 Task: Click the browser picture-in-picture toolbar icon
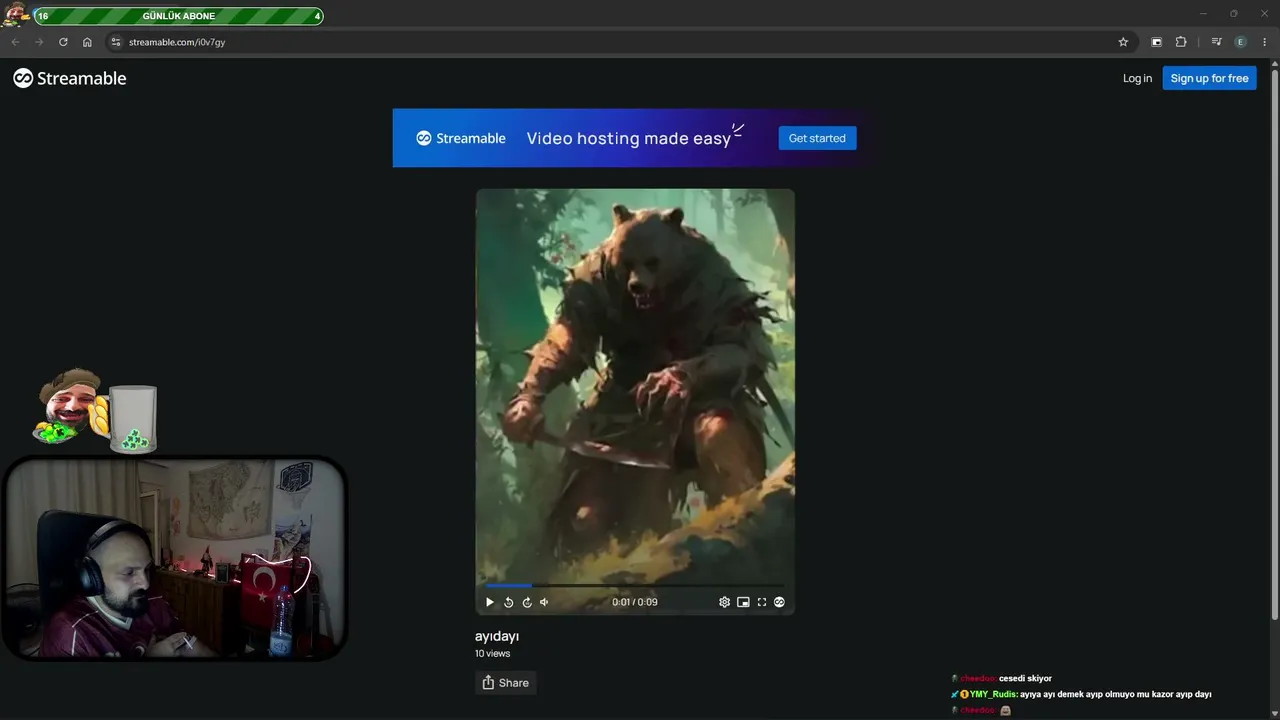[x=1157, y=42]
